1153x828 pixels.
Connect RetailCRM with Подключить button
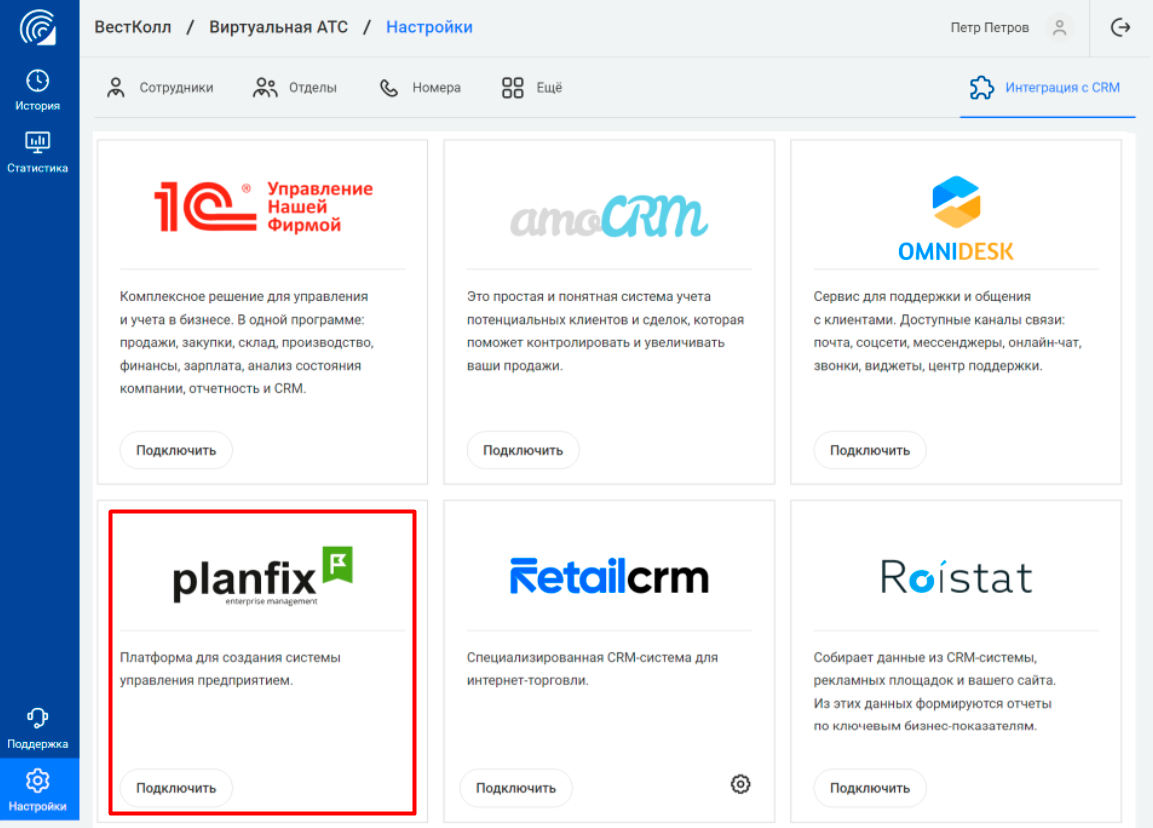coord(515,788)
